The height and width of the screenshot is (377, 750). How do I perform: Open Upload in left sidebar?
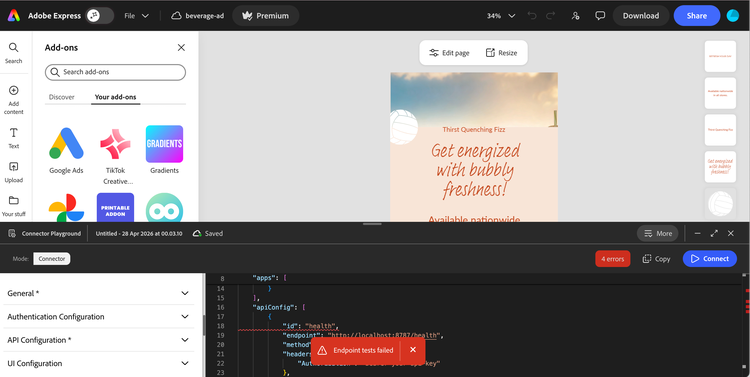[x=13, y=172]
